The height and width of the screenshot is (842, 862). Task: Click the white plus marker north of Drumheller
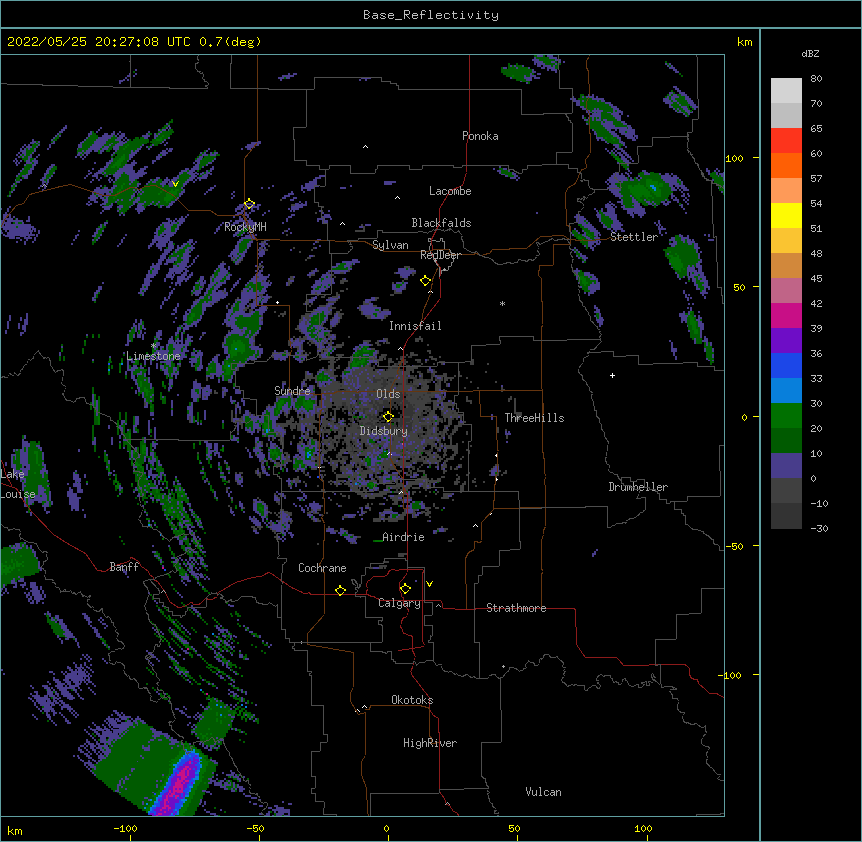coord(612,375)
